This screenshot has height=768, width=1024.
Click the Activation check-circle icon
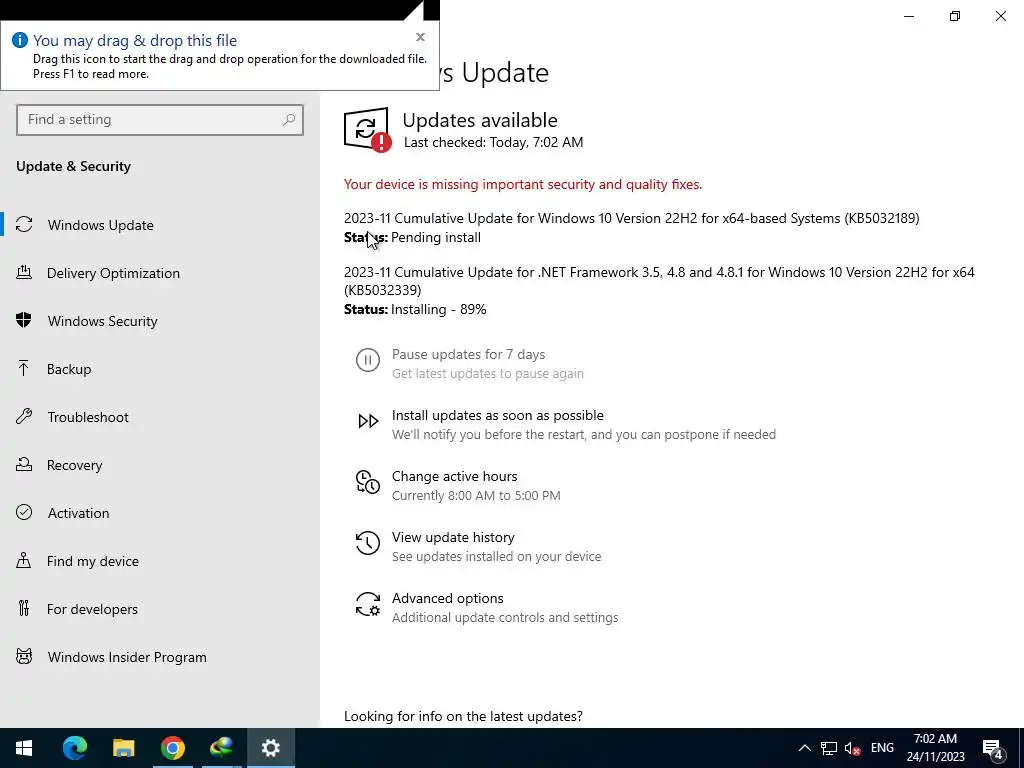click(24, 513)
